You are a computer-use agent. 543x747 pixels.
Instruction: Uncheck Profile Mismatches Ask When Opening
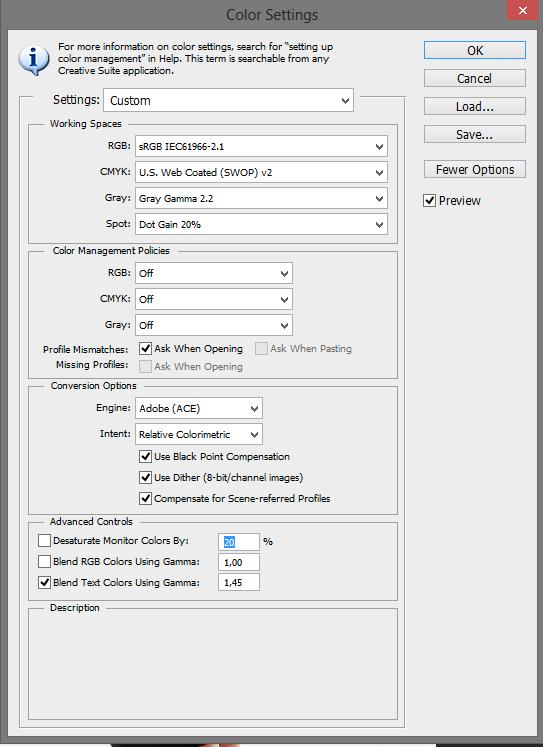(145, 349)
